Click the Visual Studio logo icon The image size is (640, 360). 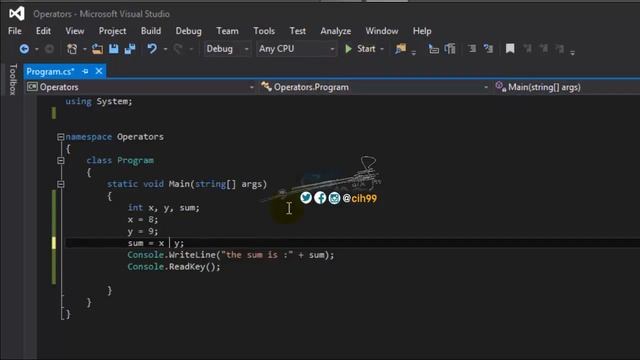[x=17, y=14]
